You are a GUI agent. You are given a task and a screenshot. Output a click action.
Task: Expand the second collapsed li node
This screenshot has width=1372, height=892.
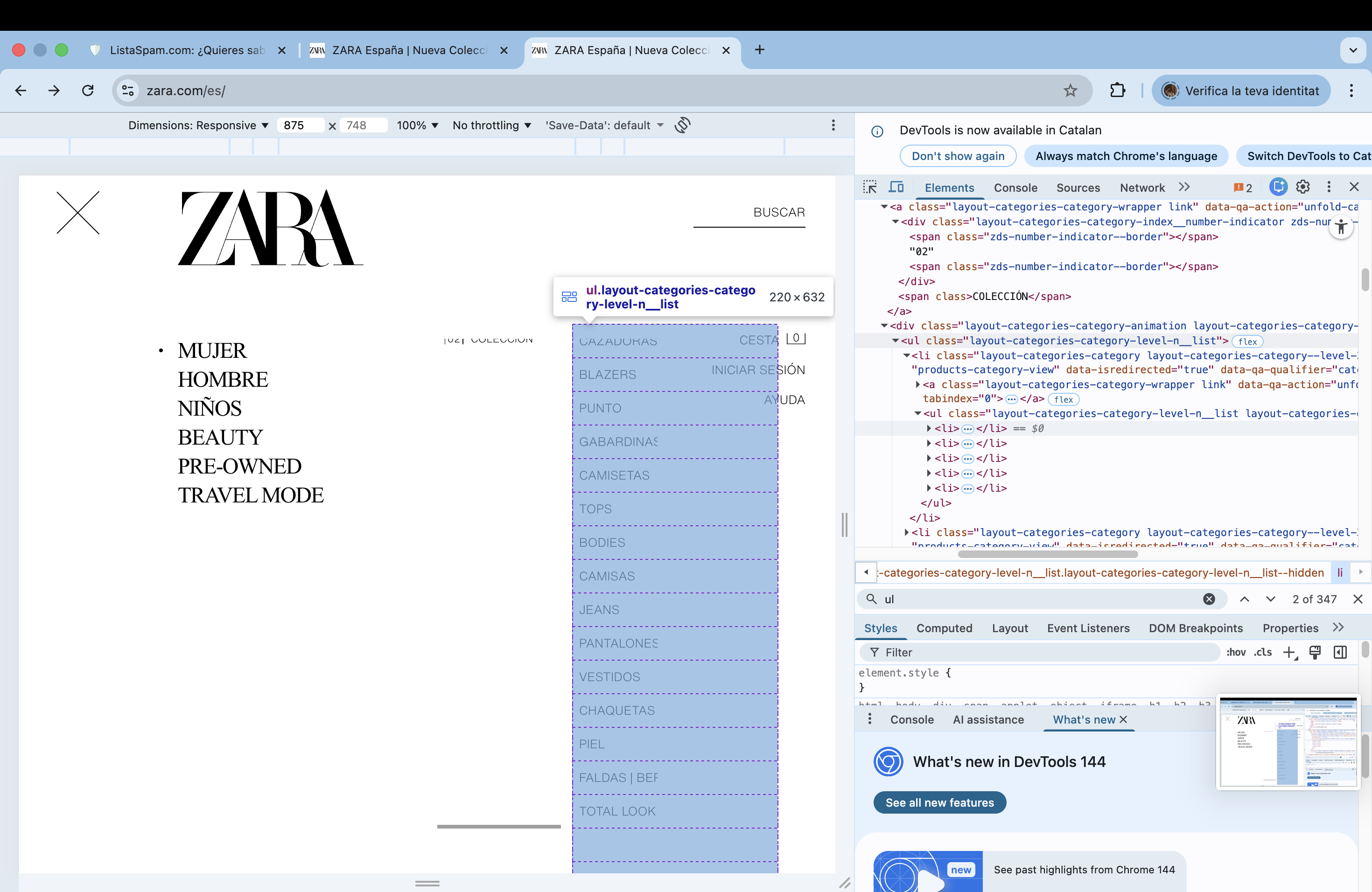pos(929,443)
